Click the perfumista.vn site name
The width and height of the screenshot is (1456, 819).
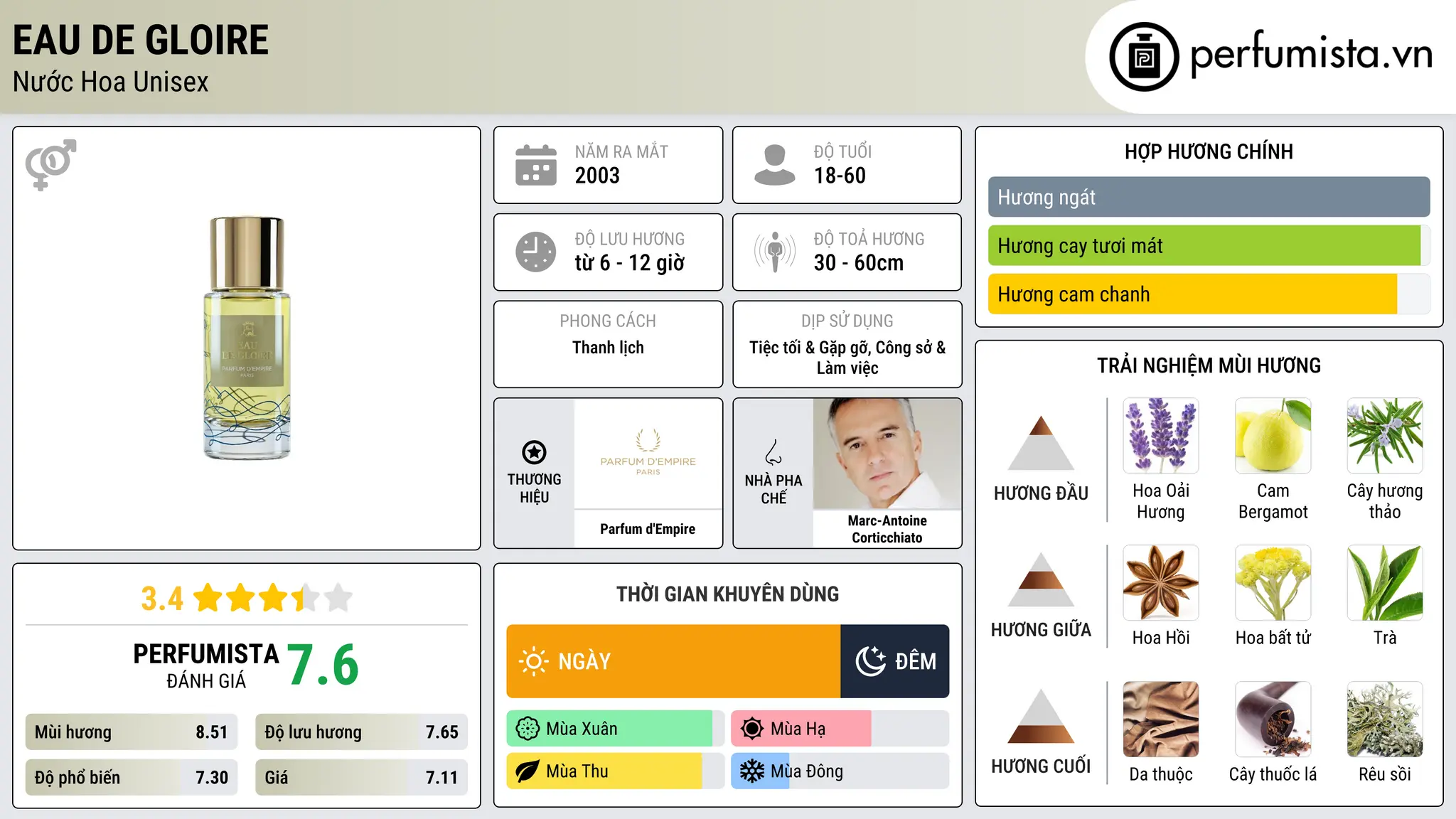[1311, 54]
